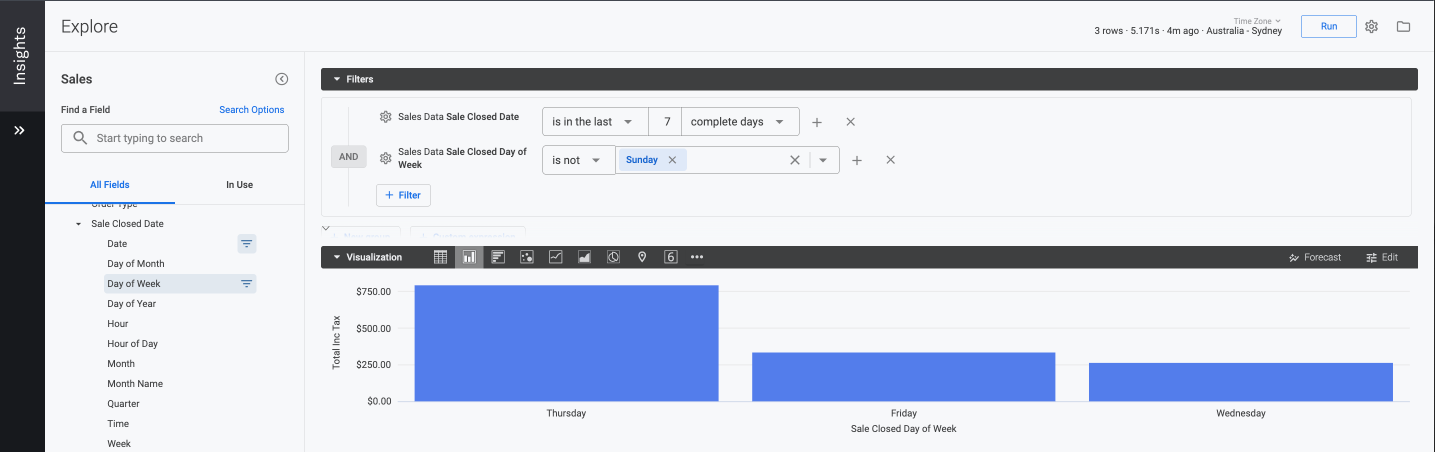Open the 'is not' condition dropdown
Screen dimensions: 1435x452
pyautogui.click(x=578, y=160)
